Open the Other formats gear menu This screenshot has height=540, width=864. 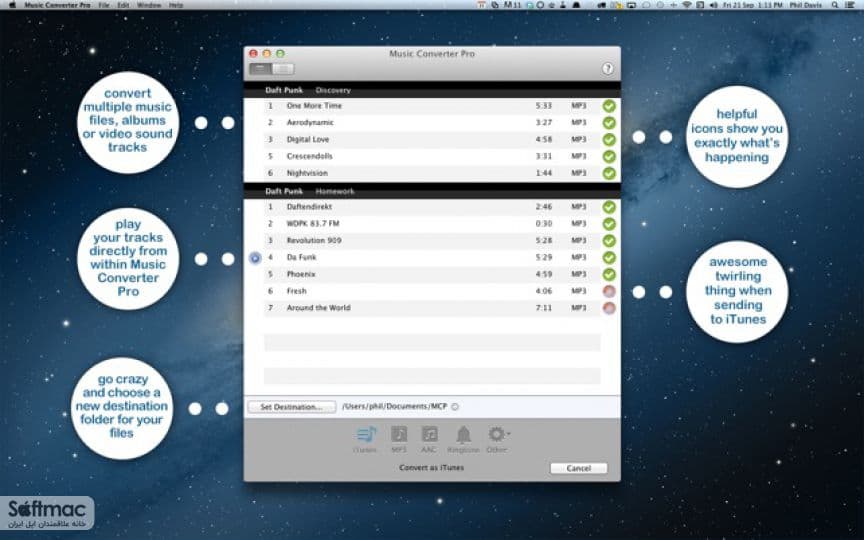coord(498,434)
